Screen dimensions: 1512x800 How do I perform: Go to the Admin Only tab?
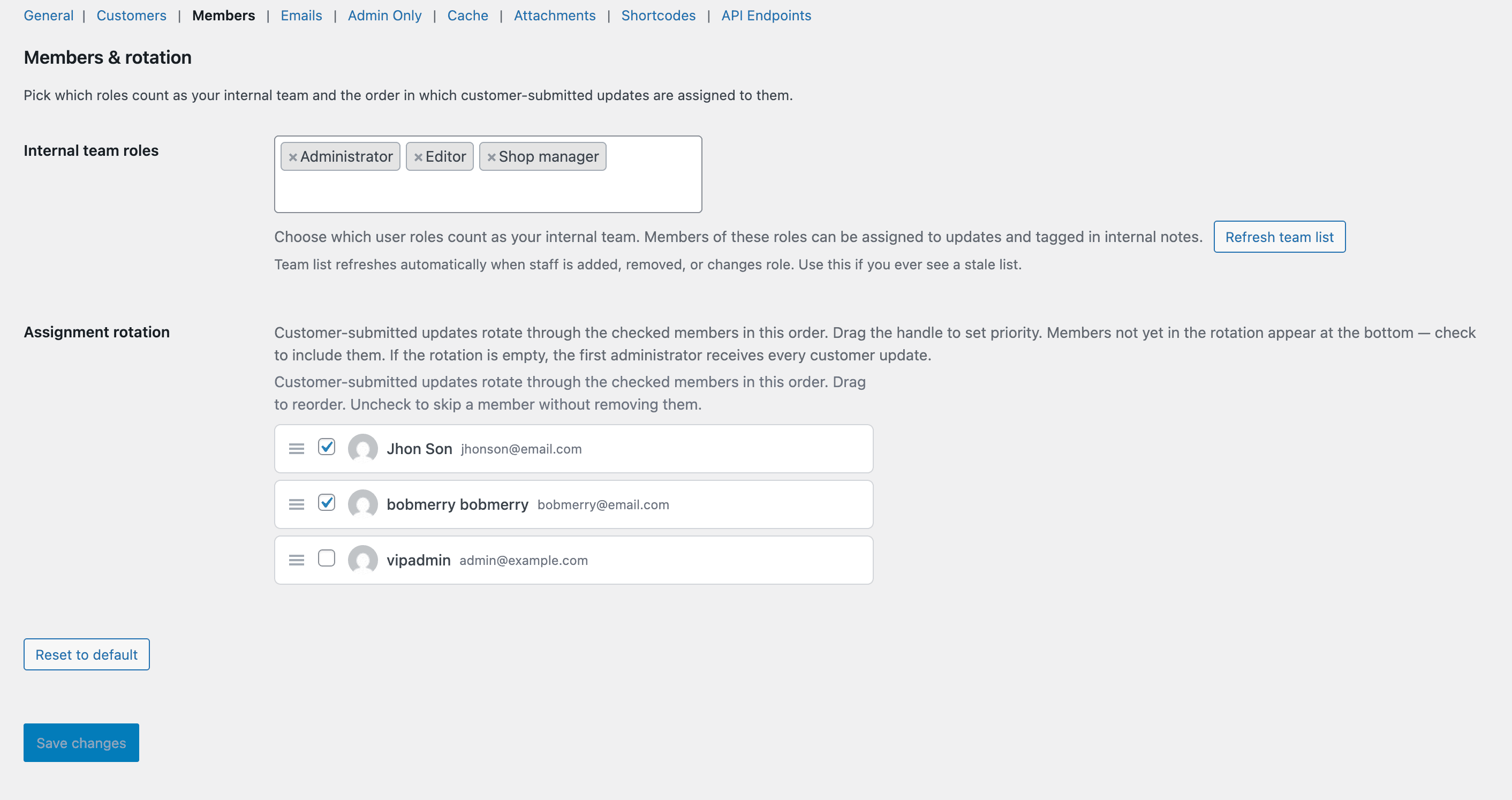(384, 15)
